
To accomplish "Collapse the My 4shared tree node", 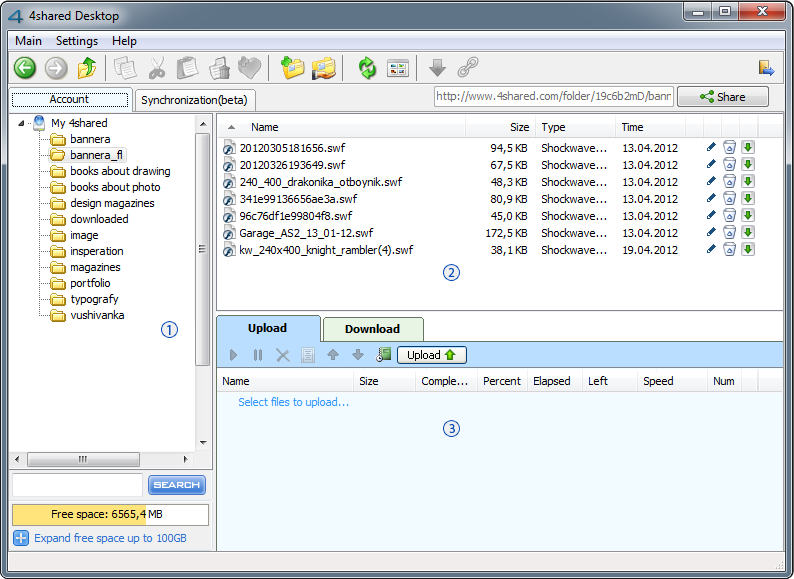I will tap(21, 123).
